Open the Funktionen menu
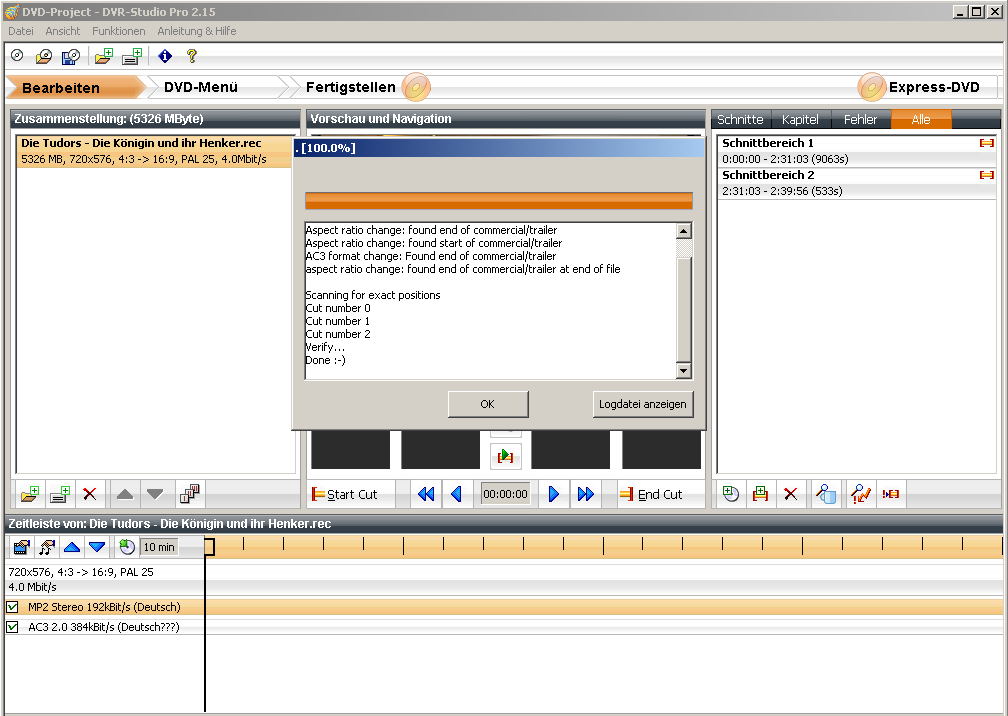Viewport: 1008px width, 716px height. click(118, 31)
